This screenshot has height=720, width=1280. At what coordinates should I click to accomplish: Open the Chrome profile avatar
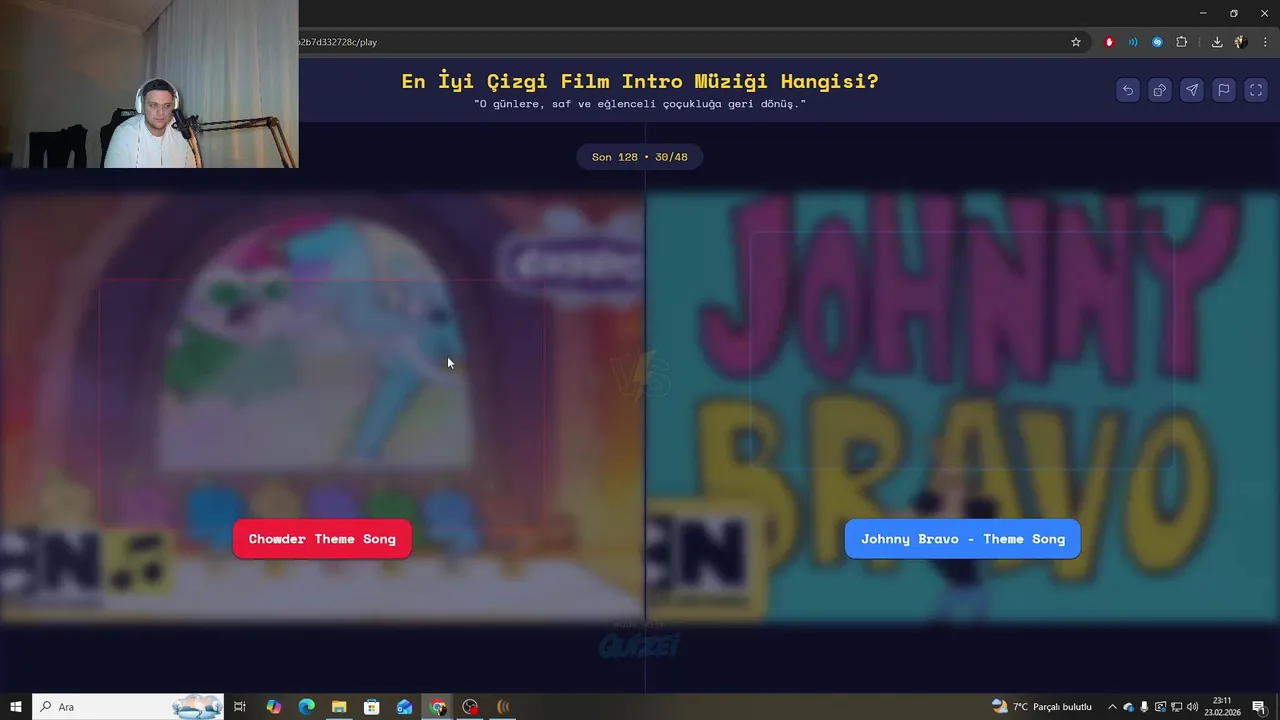pyautogui.click(x=1241, y=42)
